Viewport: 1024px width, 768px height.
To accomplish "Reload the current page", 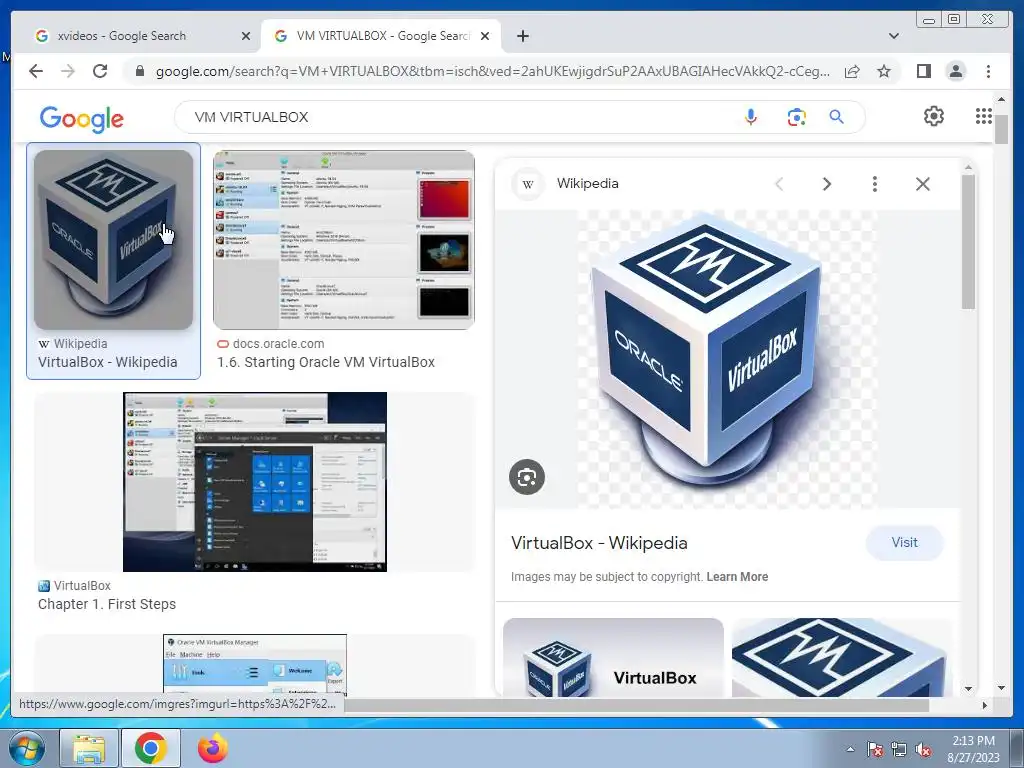I will 100,71.
